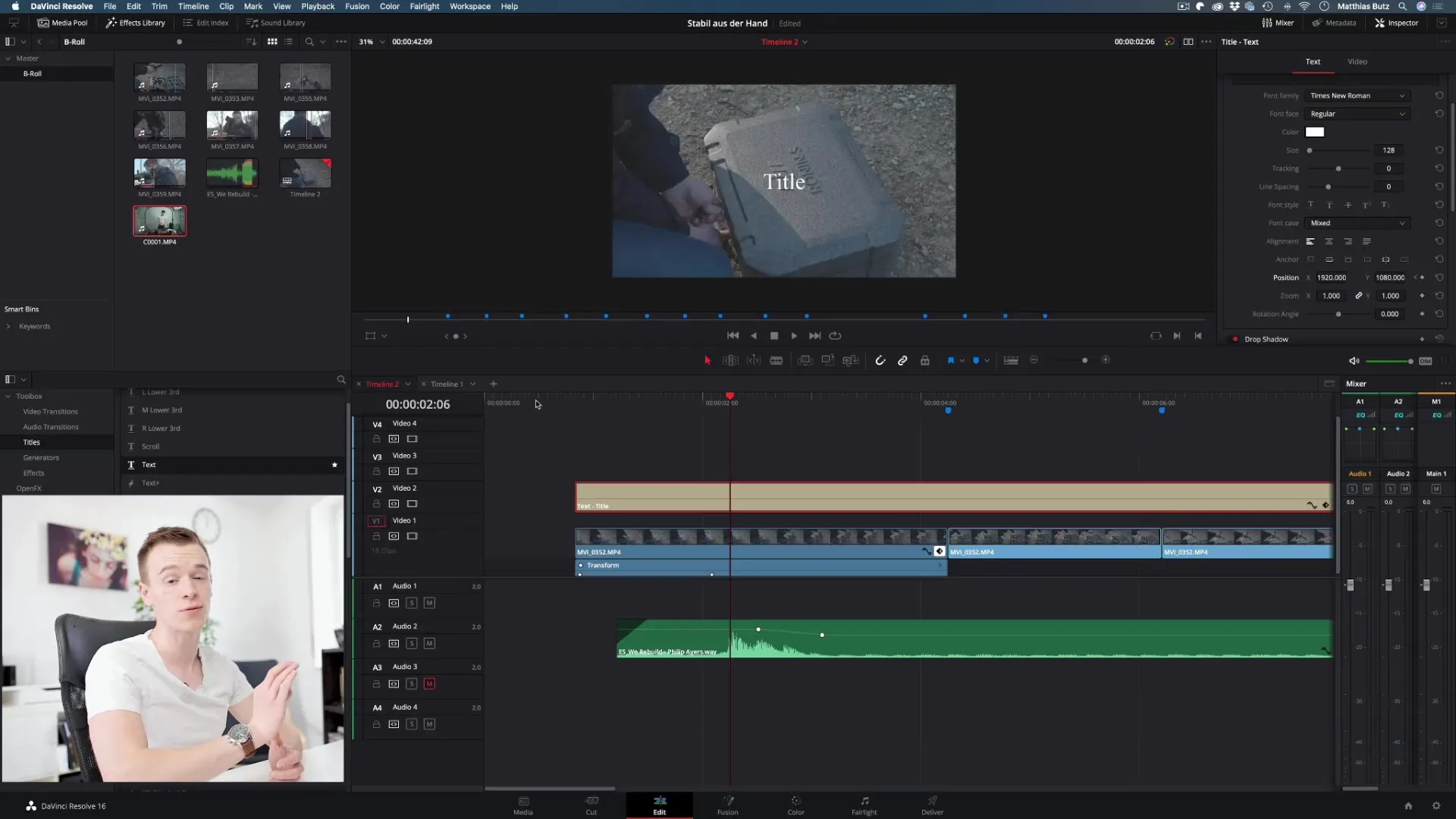
Task: Switch to the Video tab in Inspector
Action: [x=1357, y=62]
